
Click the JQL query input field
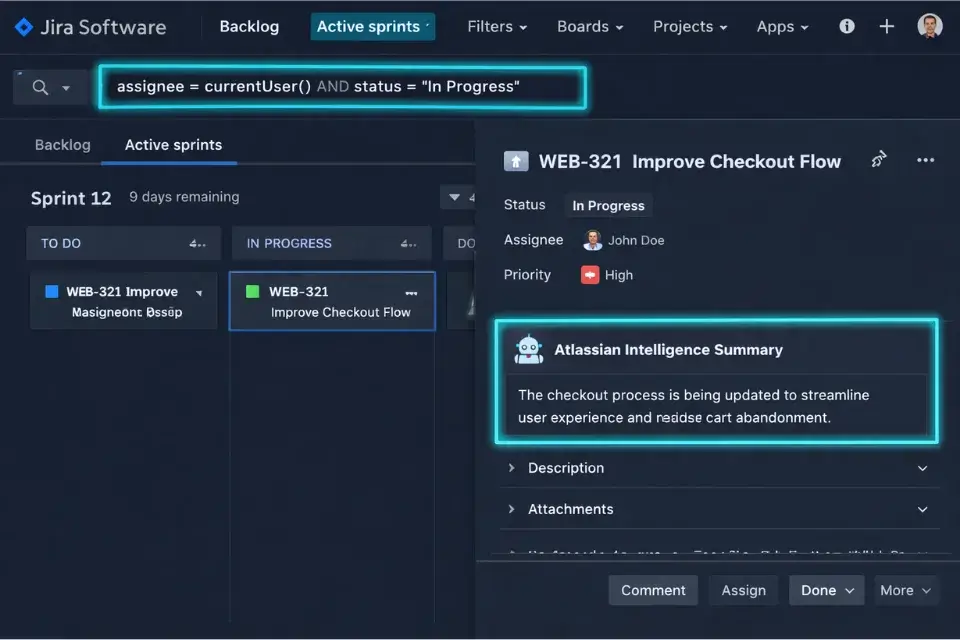tap(342, 87)
